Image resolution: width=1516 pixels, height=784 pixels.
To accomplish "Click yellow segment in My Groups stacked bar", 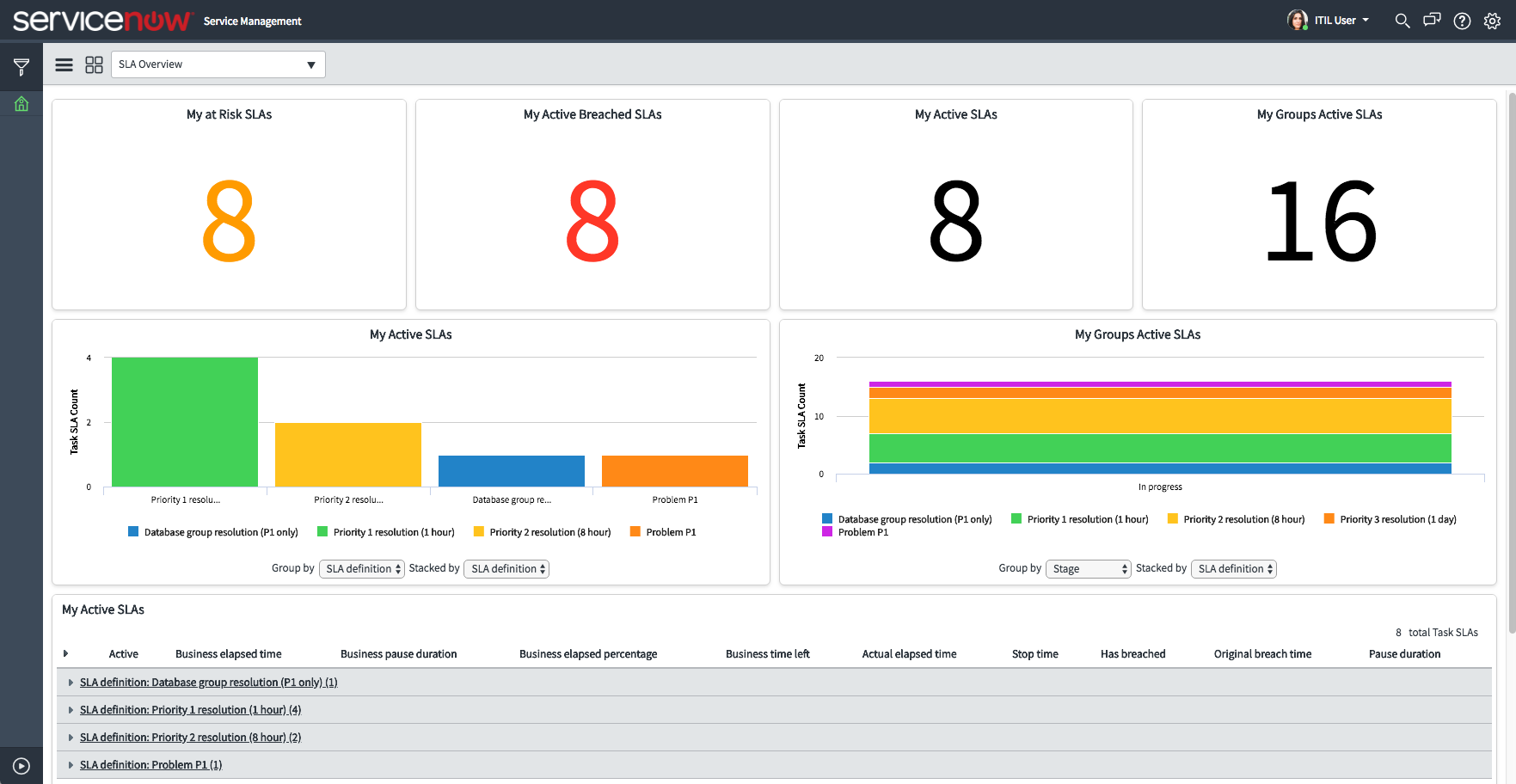I will (x=1160, y=415).
